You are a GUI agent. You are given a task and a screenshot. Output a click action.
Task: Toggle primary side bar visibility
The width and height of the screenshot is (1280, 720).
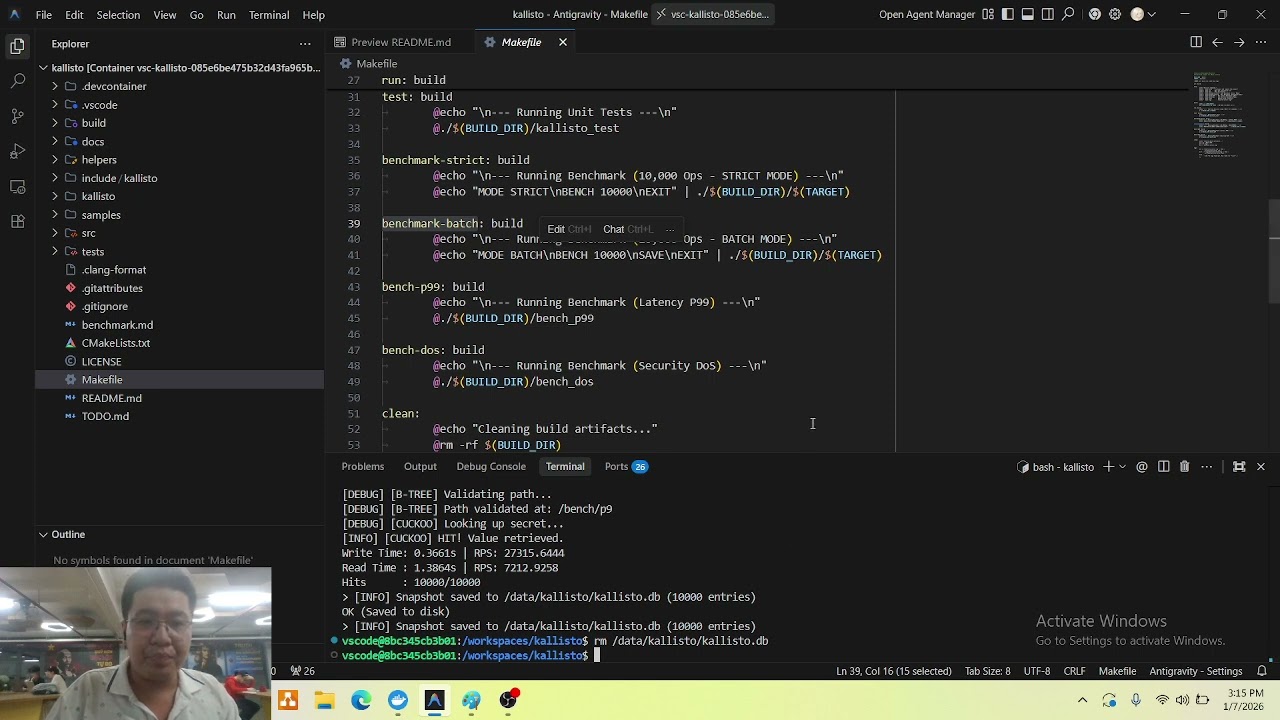[1007, 14]
